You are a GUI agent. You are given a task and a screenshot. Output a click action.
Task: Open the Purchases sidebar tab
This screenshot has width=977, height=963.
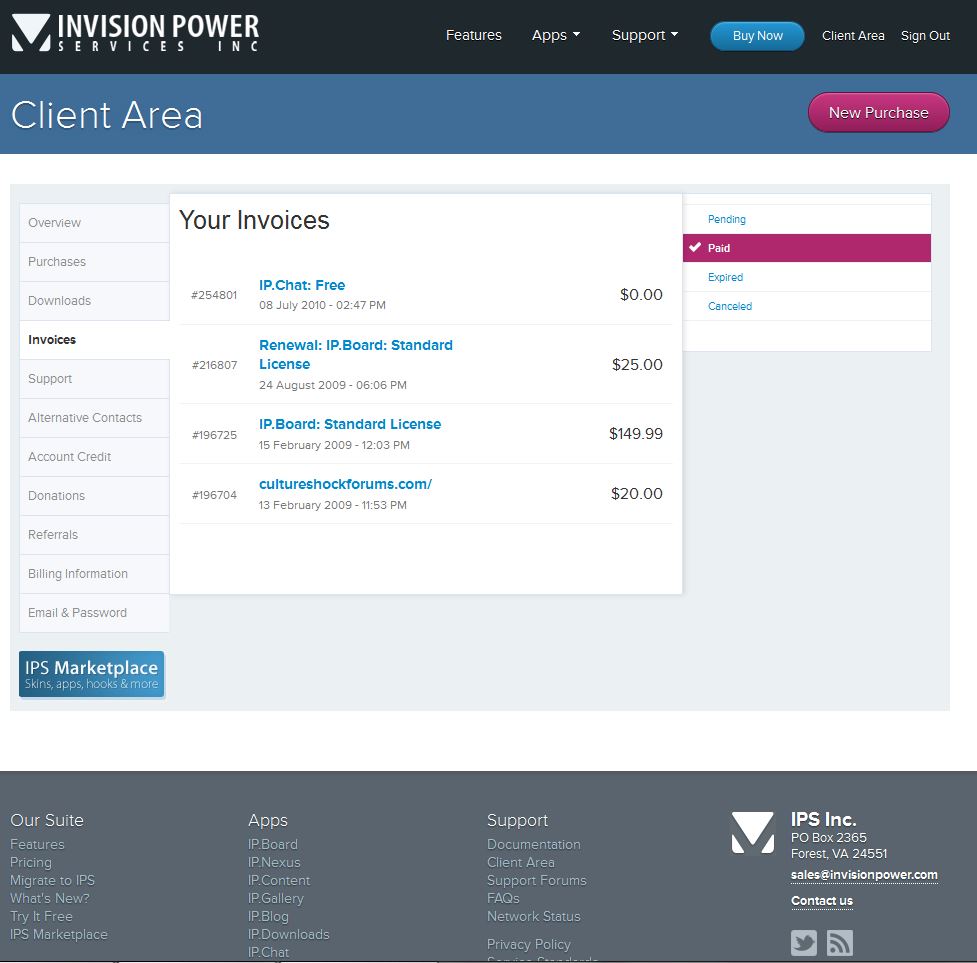95,262
